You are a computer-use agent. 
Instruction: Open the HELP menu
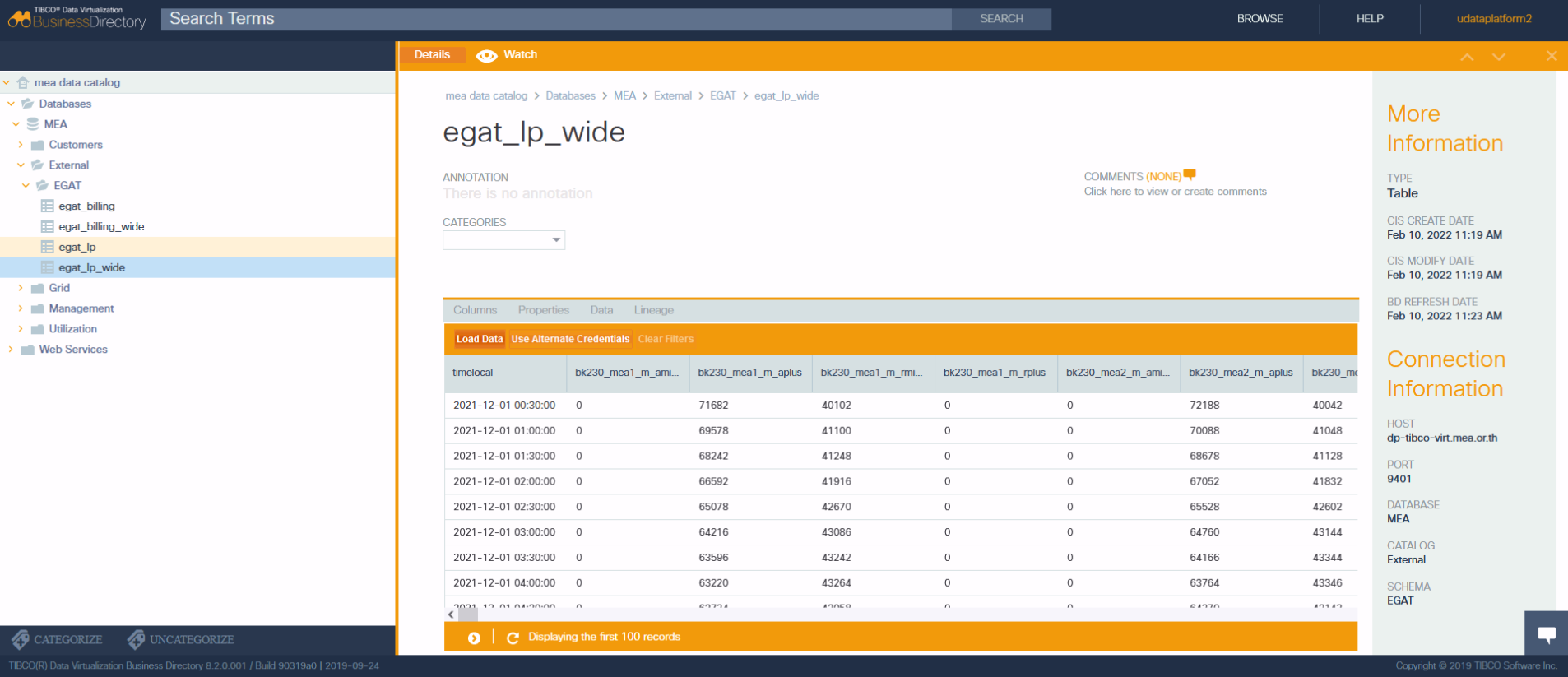tap(1370, 18)
